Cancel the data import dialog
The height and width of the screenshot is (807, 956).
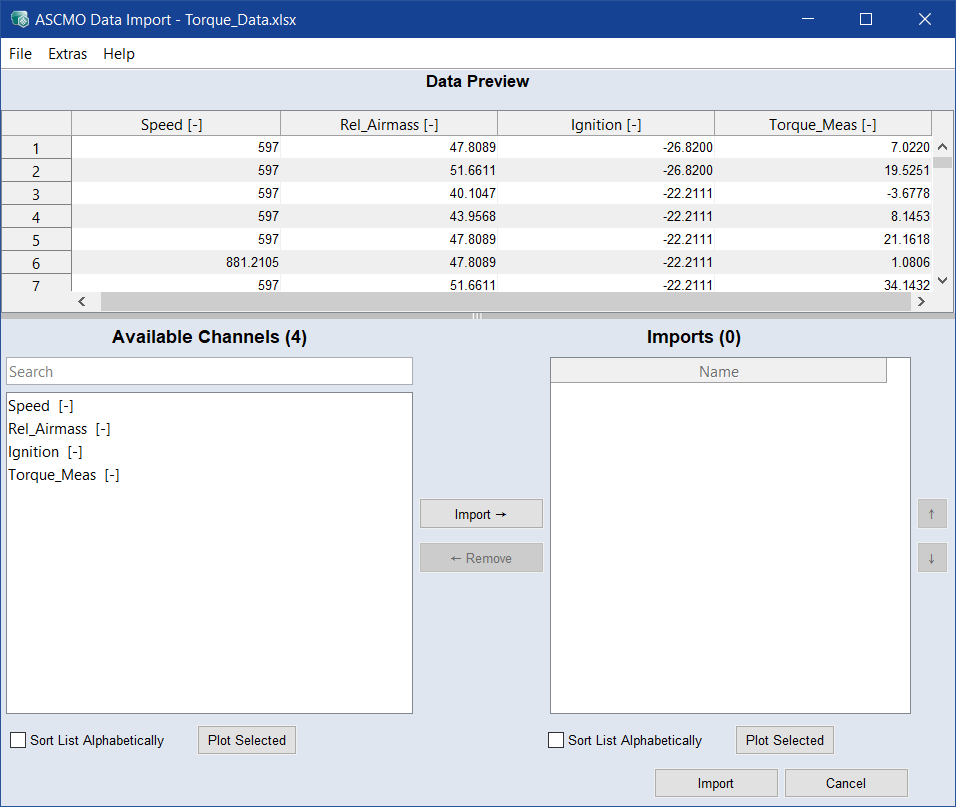[846, 783]
